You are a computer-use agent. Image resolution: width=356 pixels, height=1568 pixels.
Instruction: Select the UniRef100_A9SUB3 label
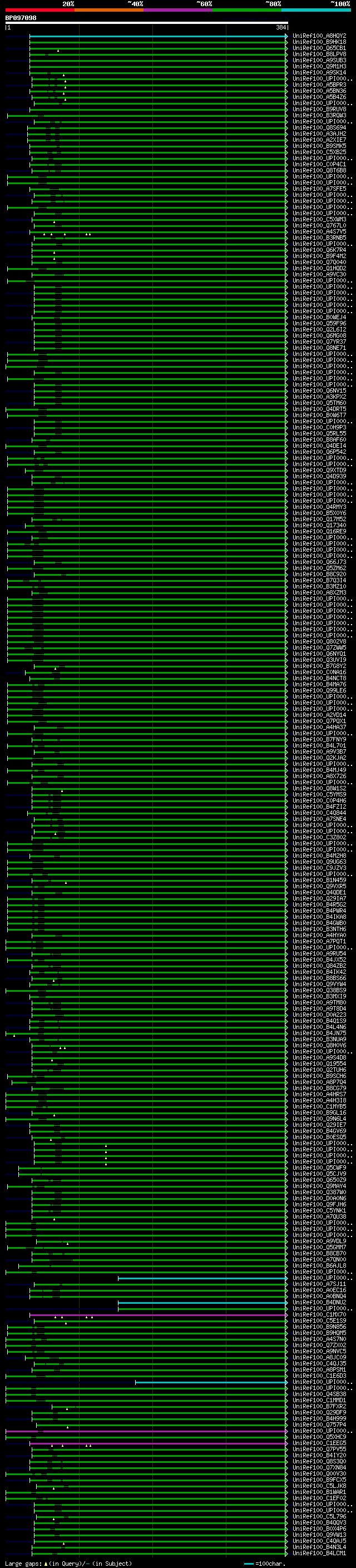319,60
